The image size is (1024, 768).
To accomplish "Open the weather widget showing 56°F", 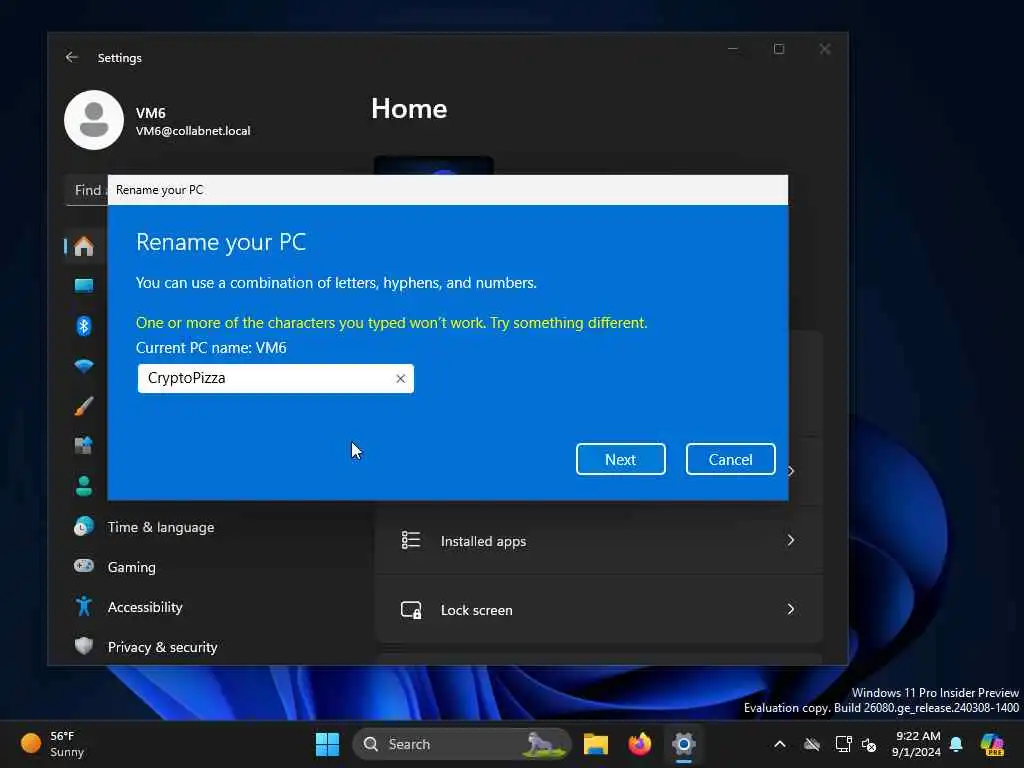I will (53, 744).
